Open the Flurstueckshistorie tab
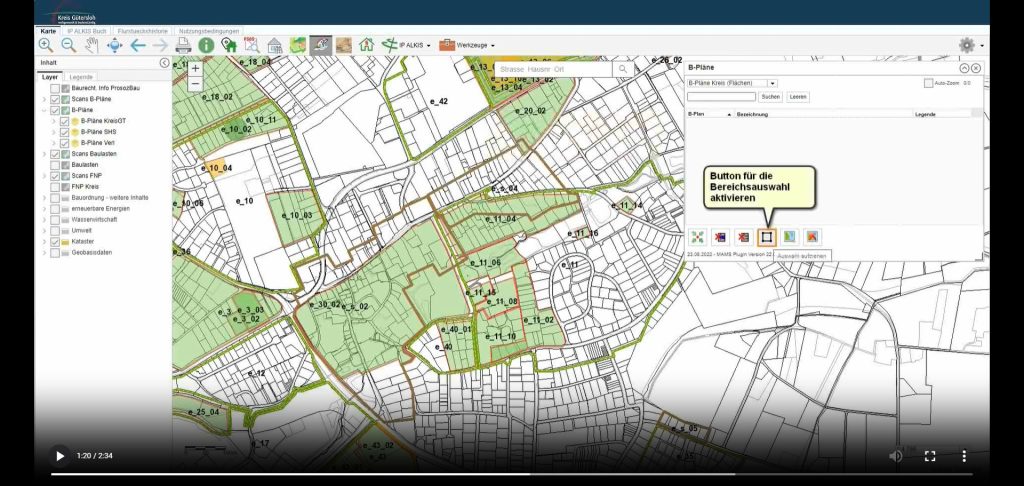Image resolution: width=1024 pixels, height=486 pixels. tap(142, 31)
